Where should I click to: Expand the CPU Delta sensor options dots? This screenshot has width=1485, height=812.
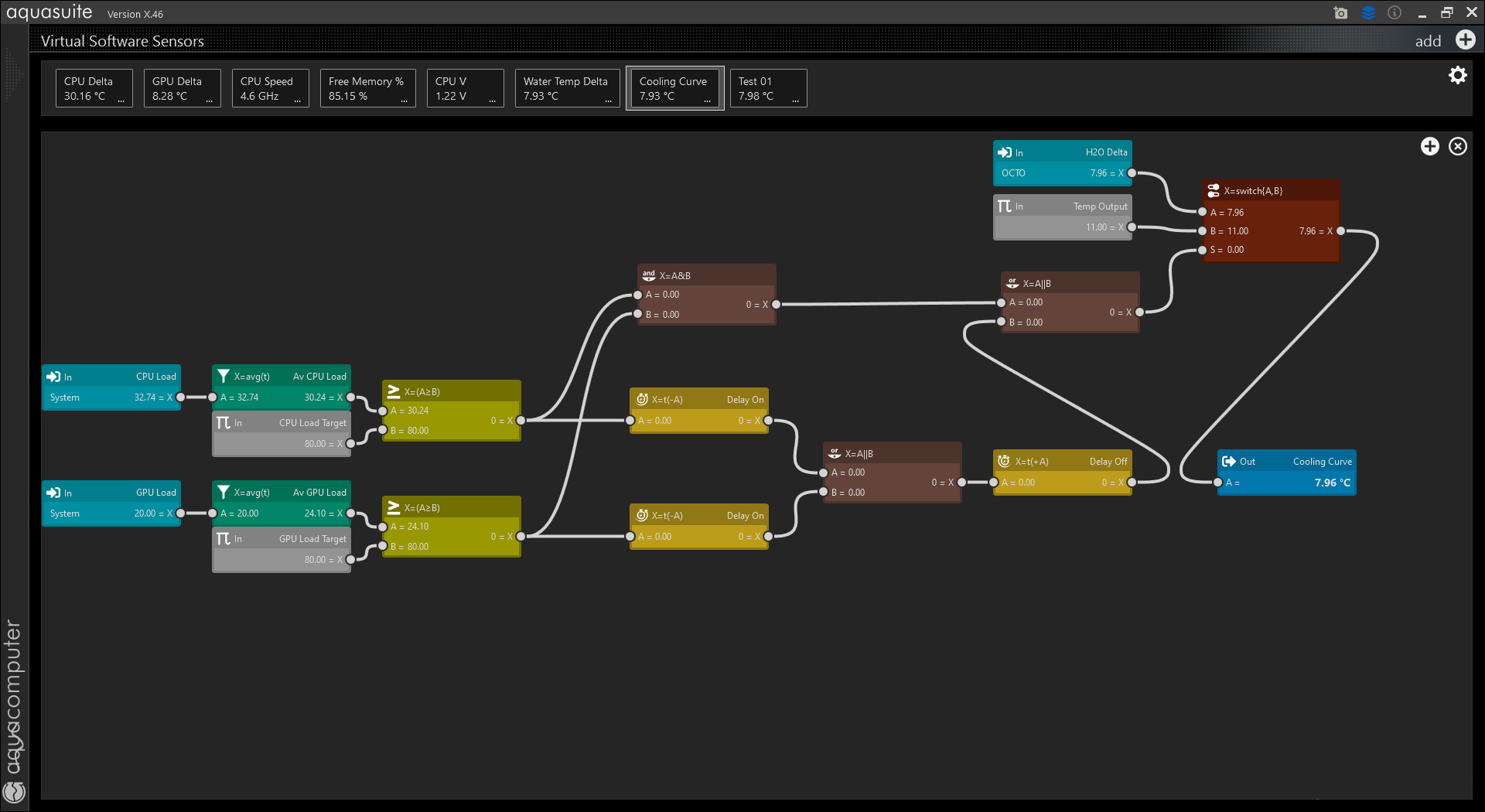(121, 100)
